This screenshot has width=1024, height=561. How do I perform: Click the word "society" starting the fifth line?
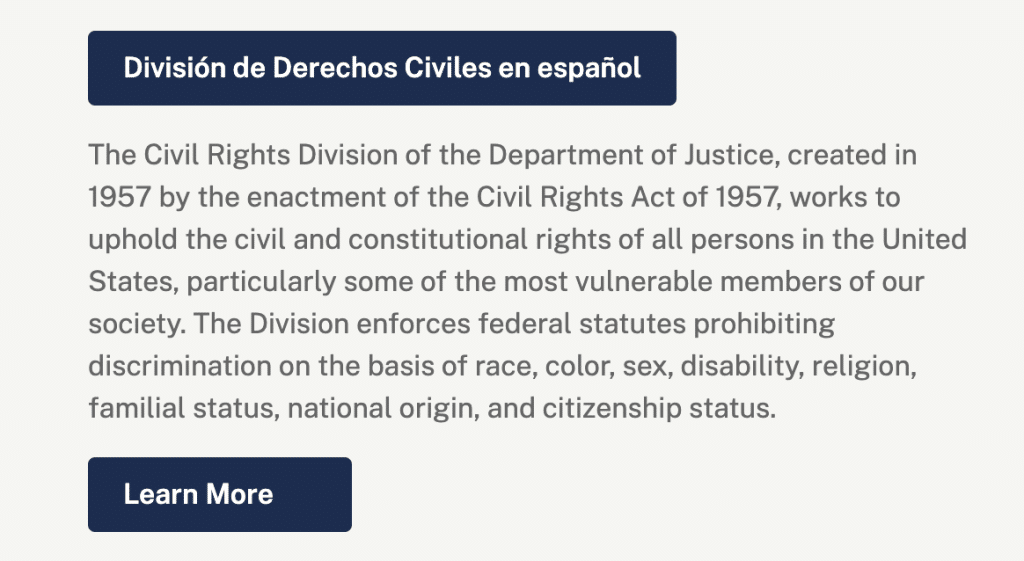coord(123,326)
